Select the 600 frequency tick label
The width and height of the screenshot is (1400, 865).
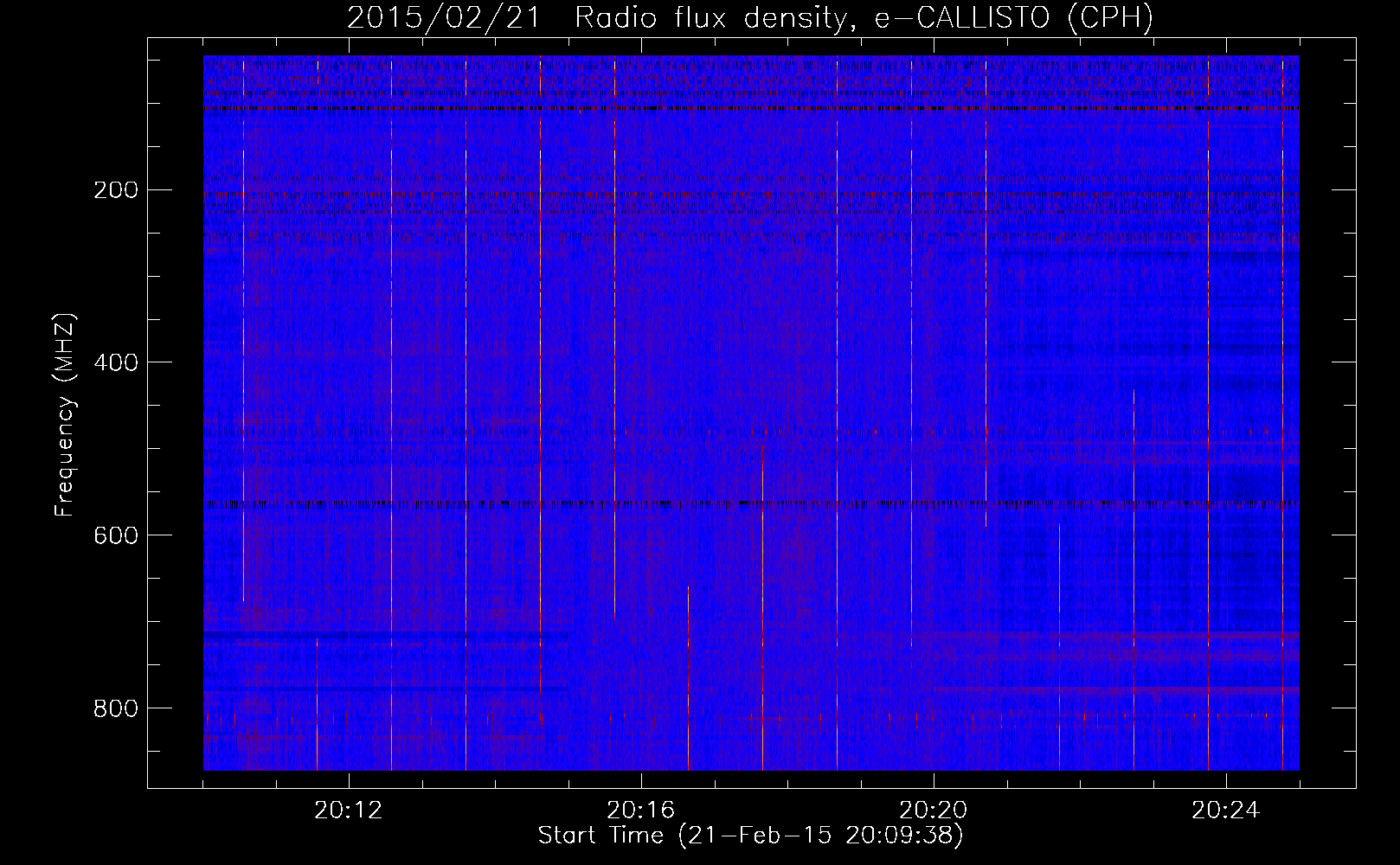(115, 535)
